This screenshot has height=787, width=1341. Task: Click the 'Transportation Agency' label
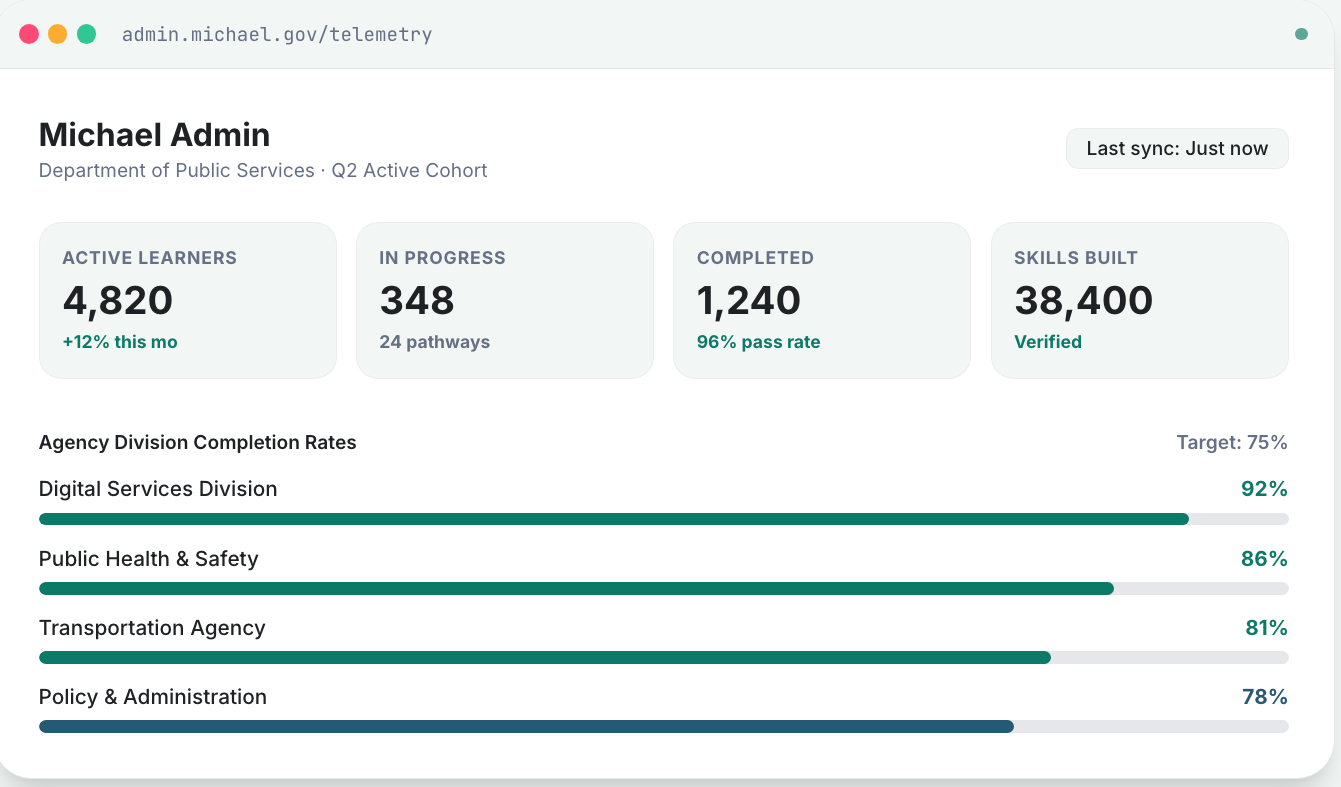(x=152, y=628)
